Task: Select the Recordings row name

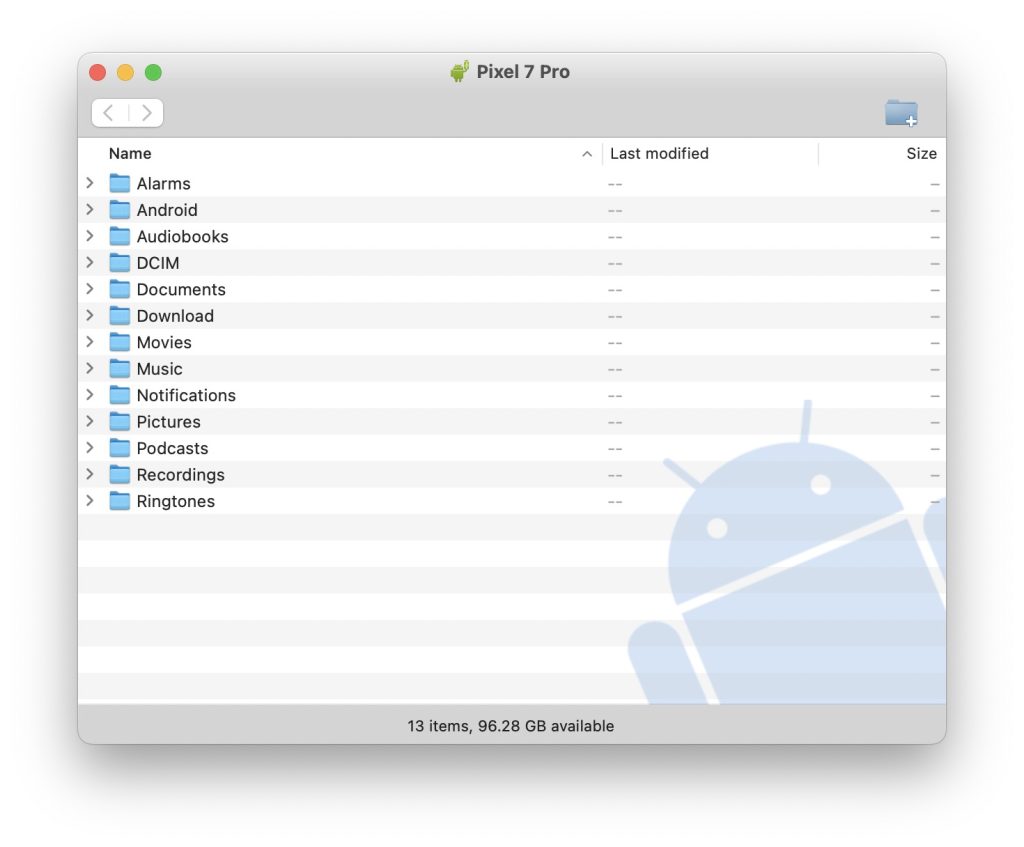Action: [180, 474]
